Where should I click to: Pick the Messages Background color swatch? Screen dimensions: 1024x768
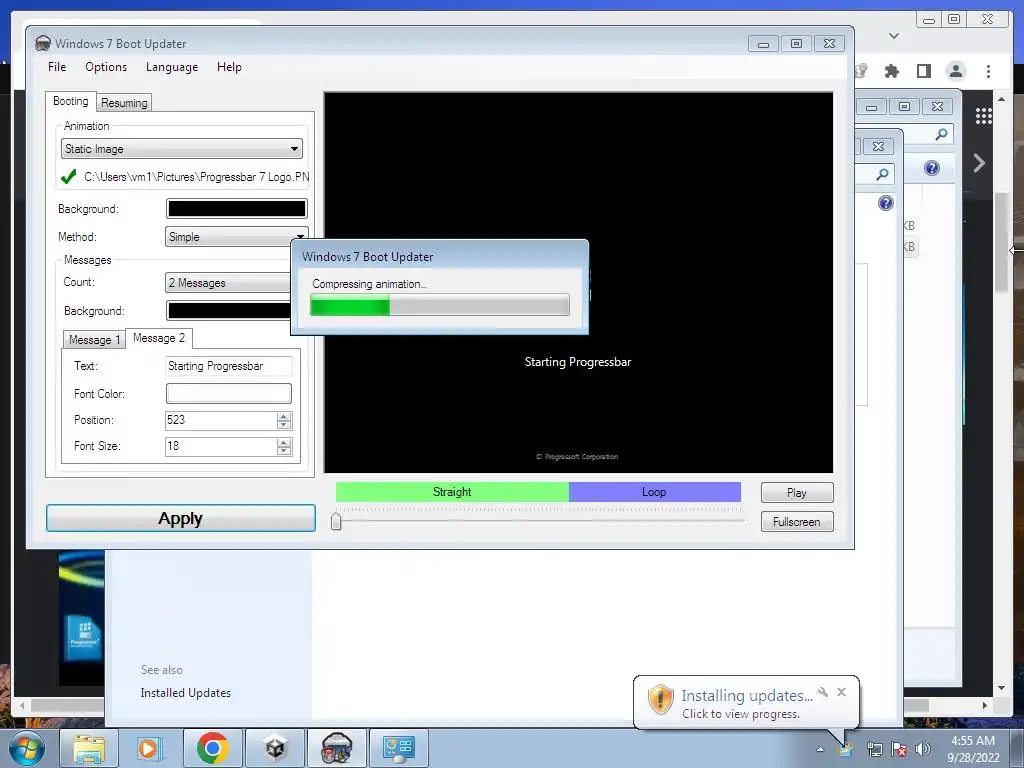pyautogui.click(x=229, y=310)
